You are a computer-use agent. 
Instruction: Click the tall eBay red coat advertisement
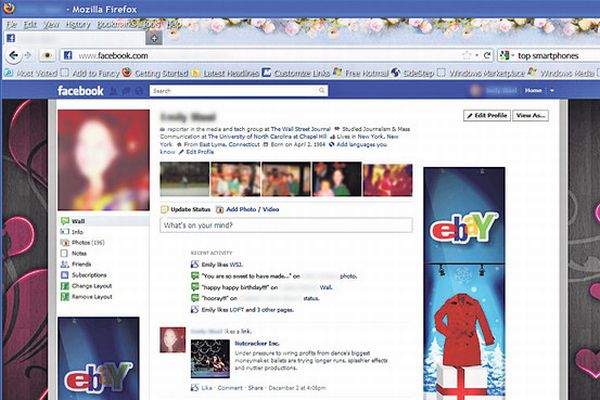click(464, 284)
